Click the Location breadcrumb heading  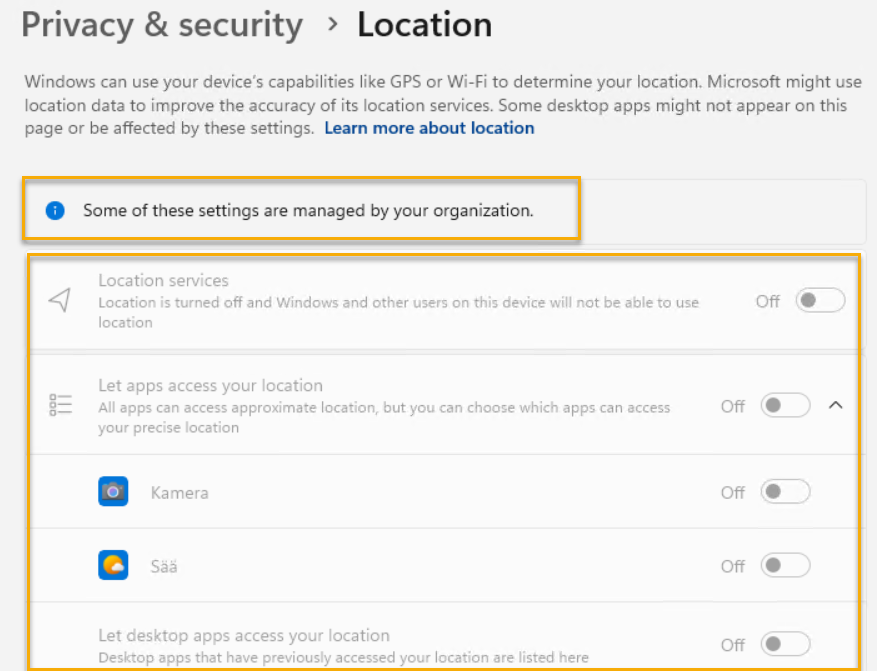click(x=424, y=25)
